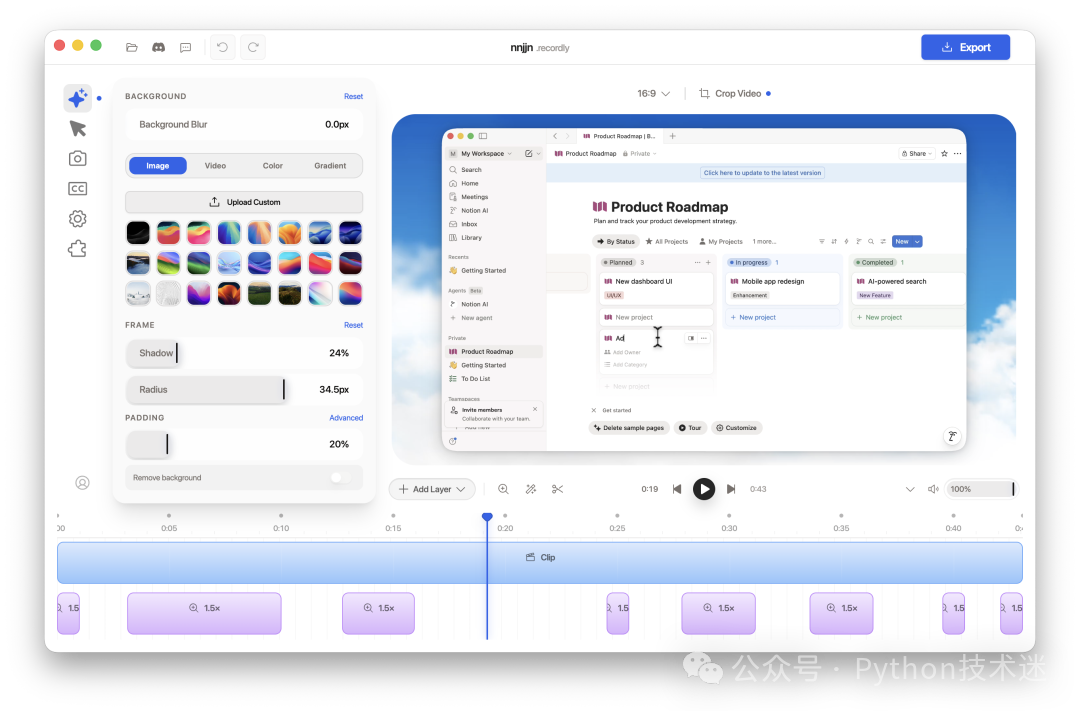Open the feedback chat bubble icon
This screenshot has width=1080, height=711.
point(185,48)
